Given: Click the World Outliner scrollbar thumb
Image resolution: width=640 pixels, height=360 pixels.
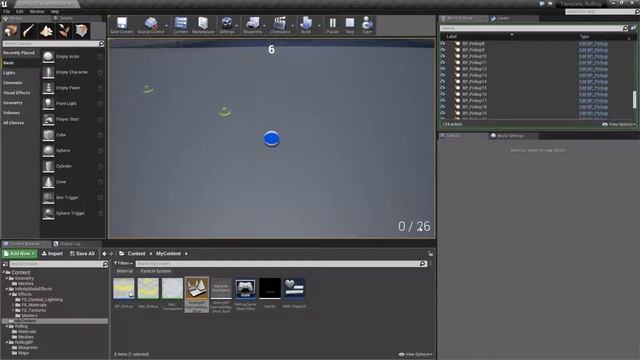Looking at the screenshot, I should 634,100.
